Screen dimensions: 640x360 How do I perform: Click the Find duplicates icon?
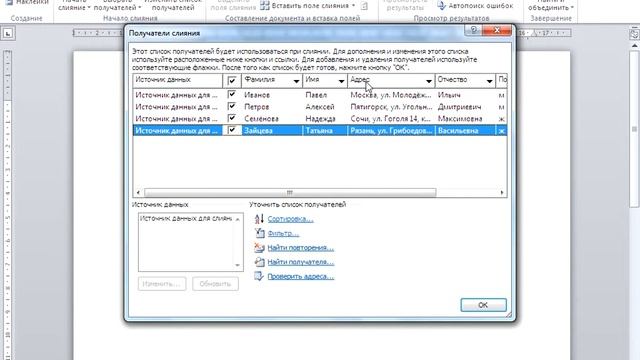coord(259,247)
